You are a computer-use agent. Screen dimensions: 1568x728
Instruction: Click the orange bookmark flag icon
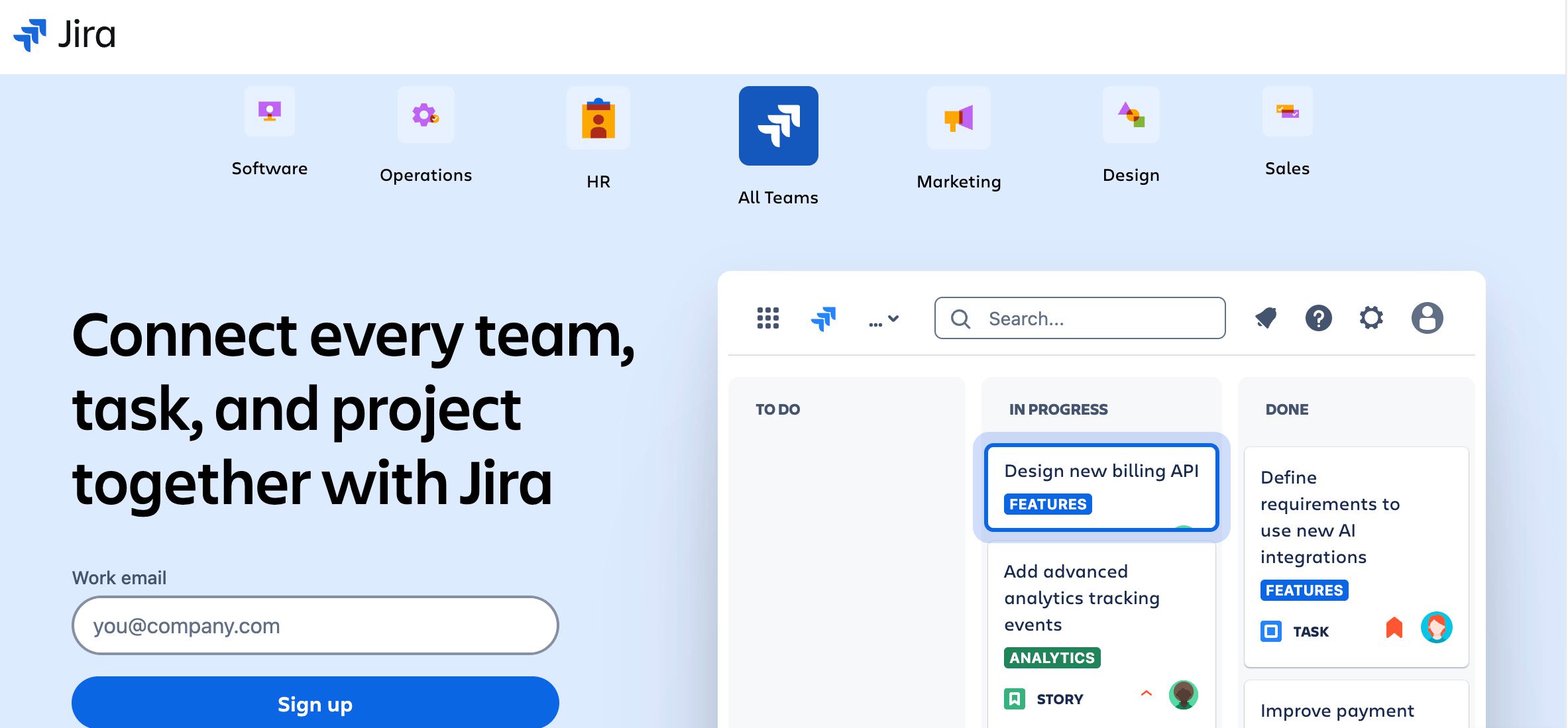click(1394, 627)
